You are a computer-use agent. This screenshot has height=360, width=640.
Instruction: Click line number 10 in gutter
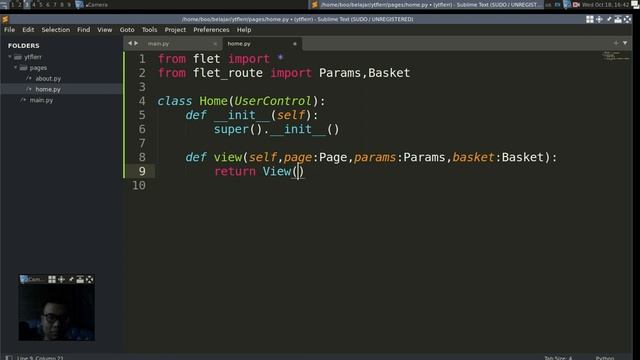(139, 186)
